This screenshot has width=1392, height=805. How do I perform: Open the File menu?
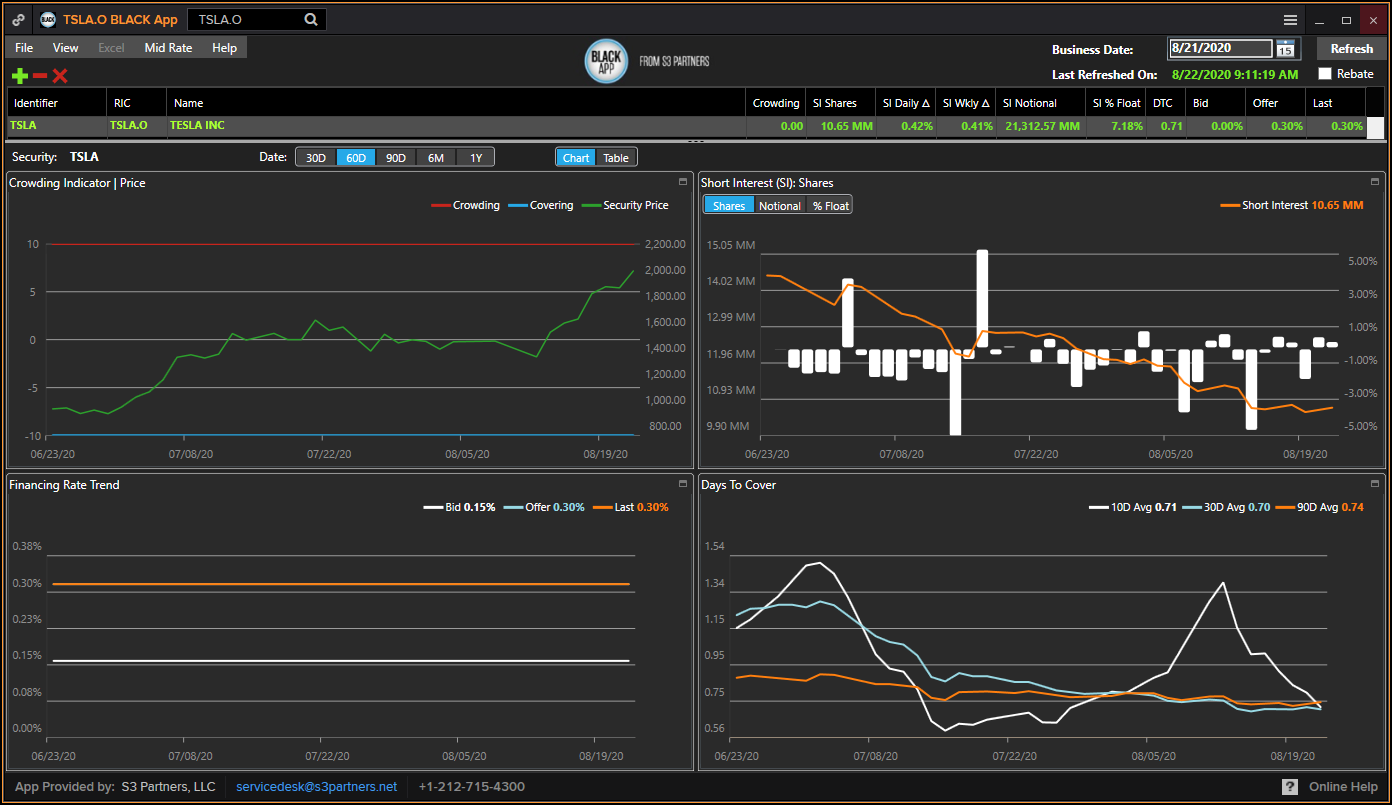point(24,48)
